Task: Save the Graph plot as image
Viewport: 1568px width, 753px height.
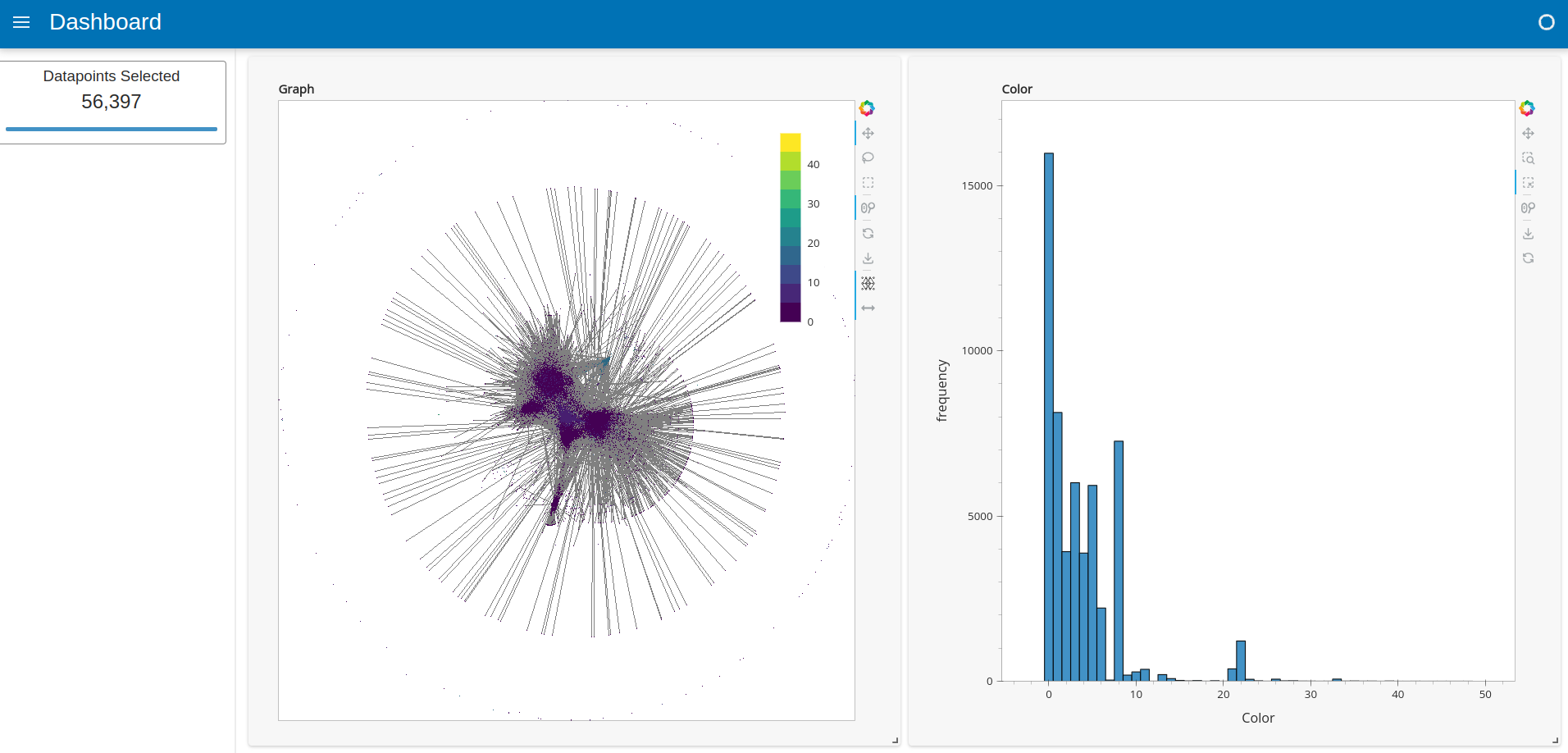Action: point(868,258)
